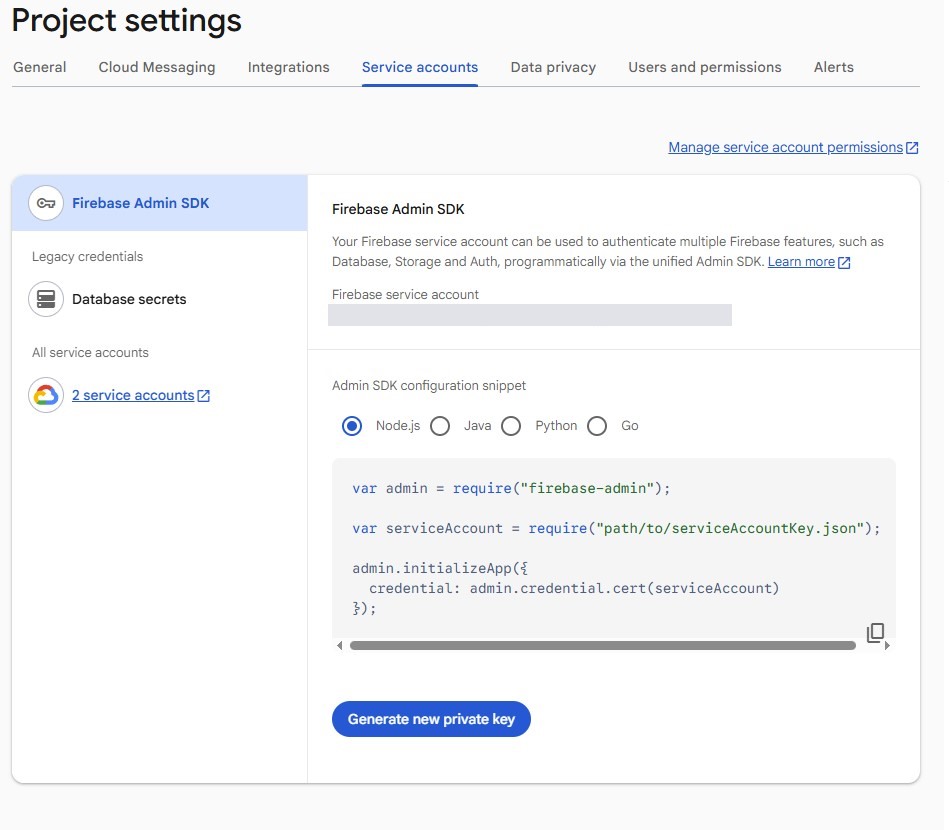
Task: Choose the Python radio button
Action: (511, 426)
